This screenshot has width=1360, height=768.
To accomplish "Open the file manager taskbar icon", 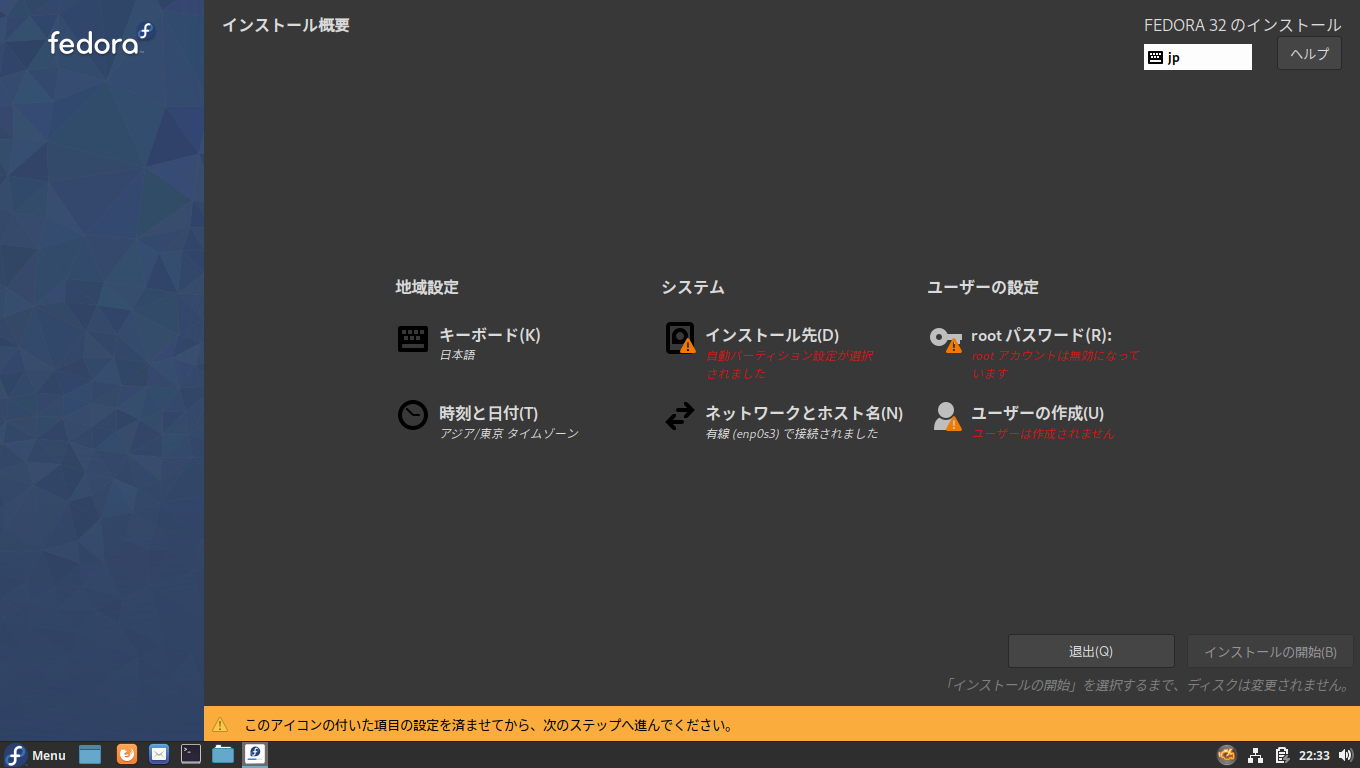I will [223, 755].
